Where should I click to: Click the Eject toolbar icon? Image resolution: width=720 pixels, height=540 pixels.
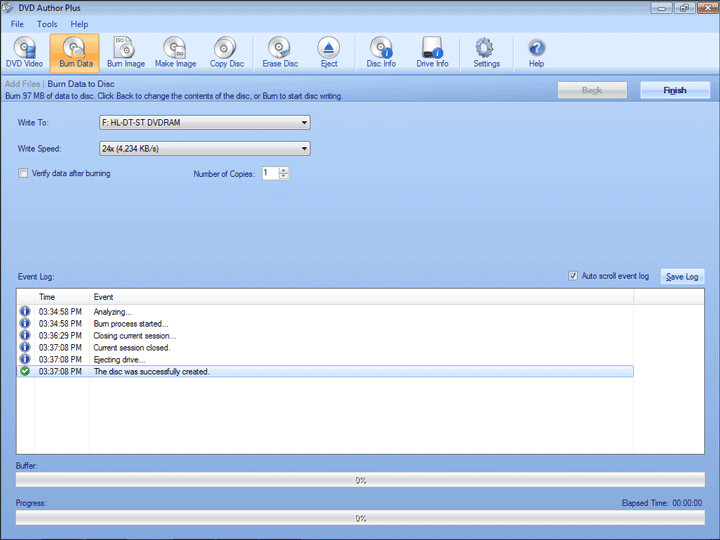[329, 53]
